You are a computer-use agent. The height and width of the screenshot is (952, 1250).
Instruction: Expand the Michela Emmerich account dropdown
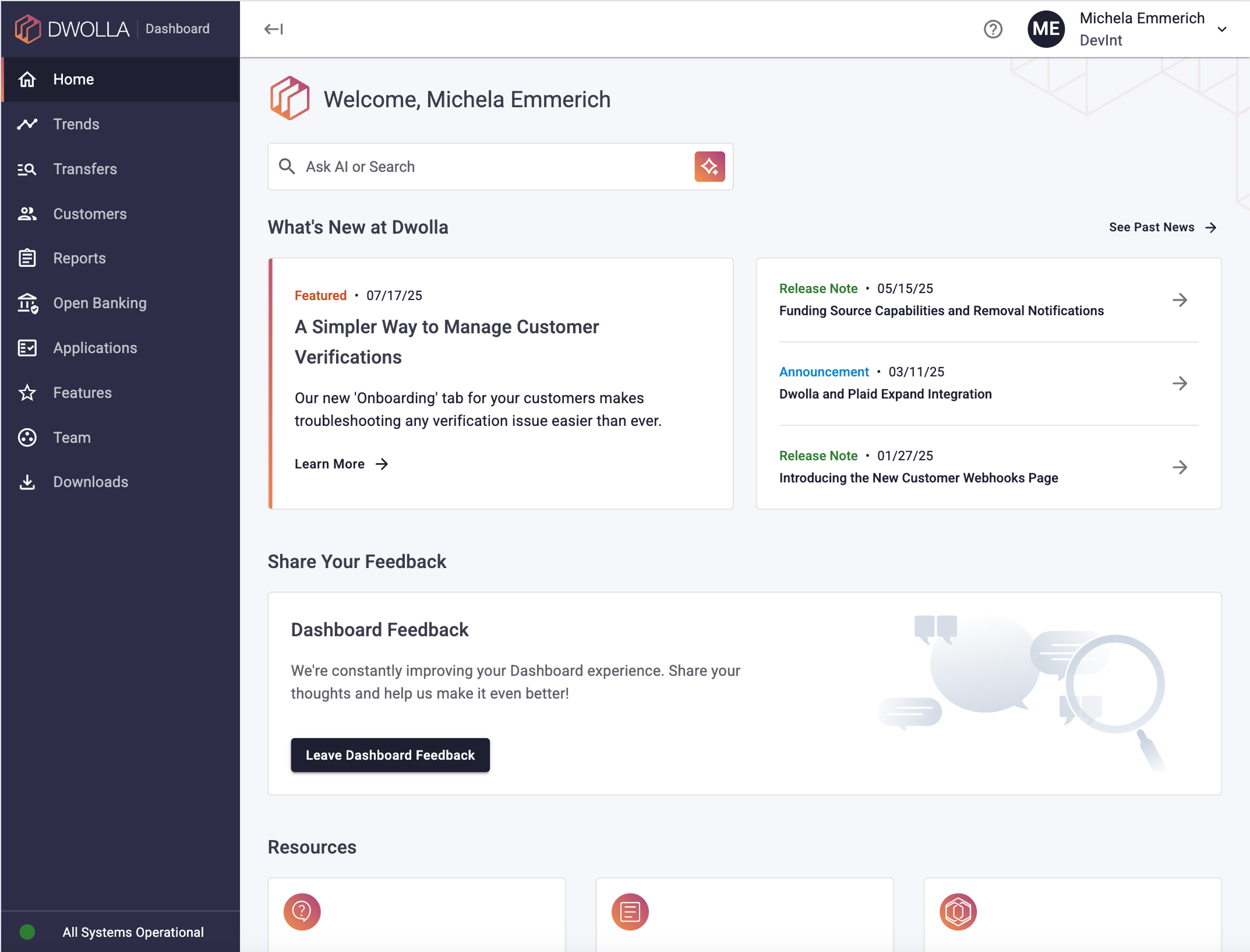coord(1222,29)
